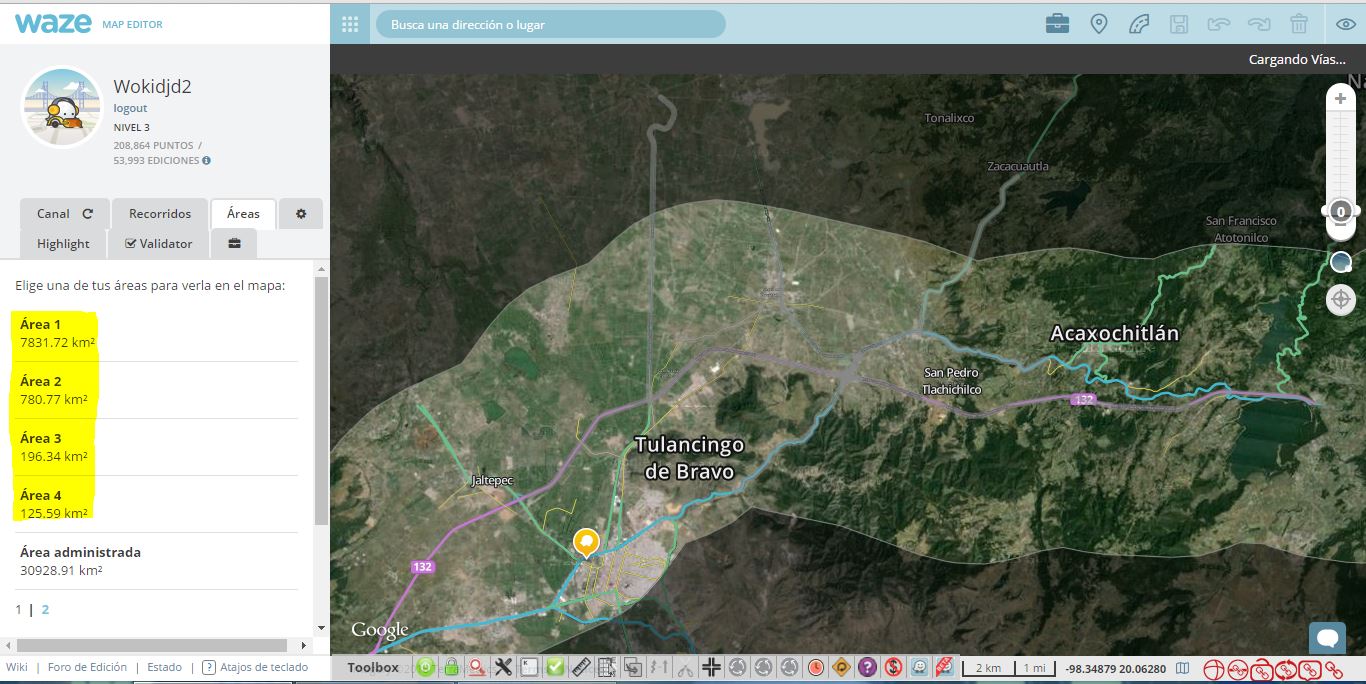The image size is (1366, 684).
Task: Select the wrench tools icon in the Toolbox
Action: (x=504, y=668)
